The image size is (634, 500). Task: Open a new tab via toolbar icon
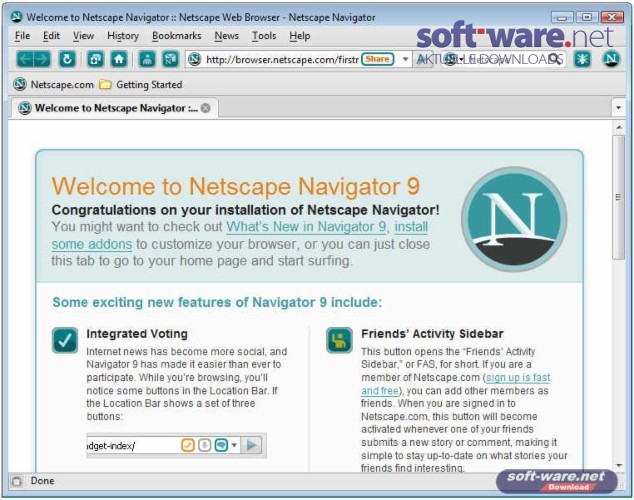point(96,59)
